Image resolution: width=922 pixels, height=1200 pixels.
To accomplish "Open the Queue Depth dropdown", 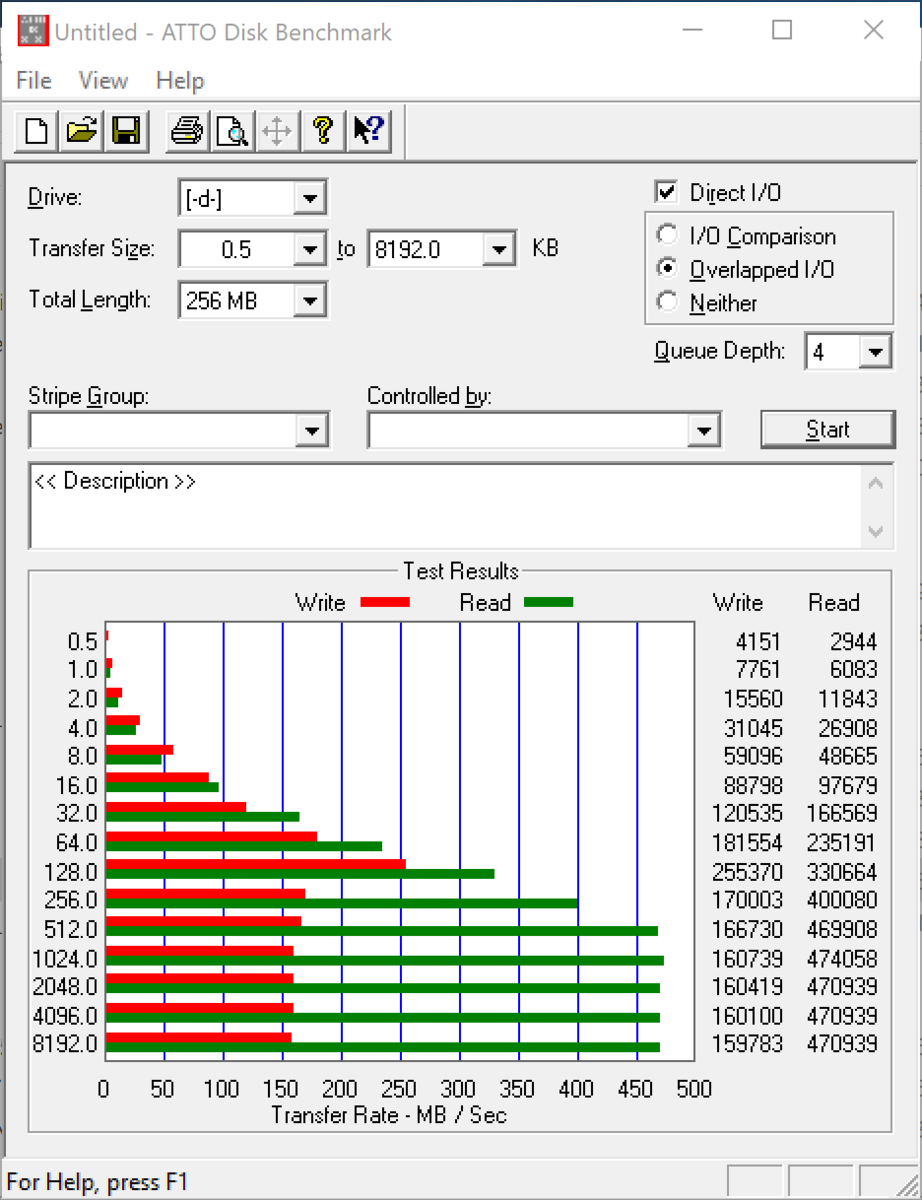I will (x=876, y=352).
